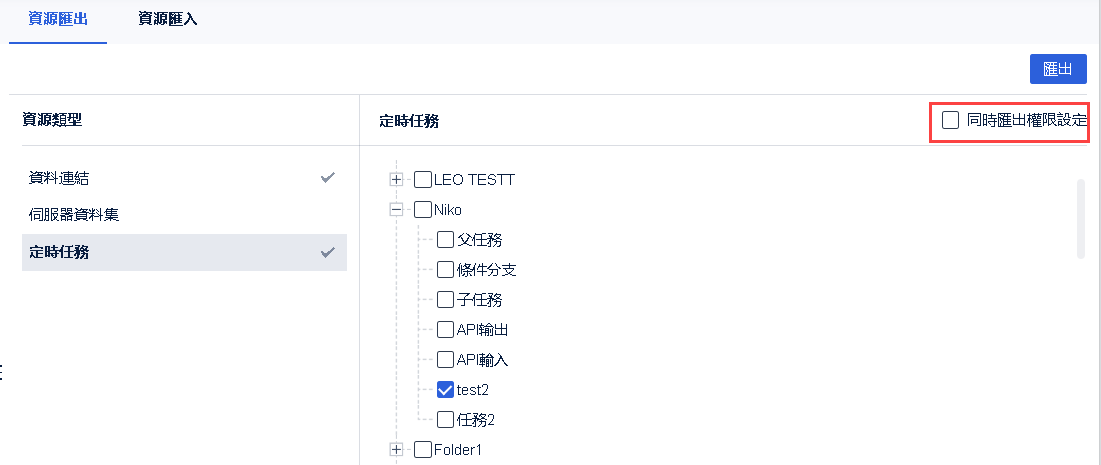
Task: Check the API輸出 task checkbox
Action: [x=446, y=330]
